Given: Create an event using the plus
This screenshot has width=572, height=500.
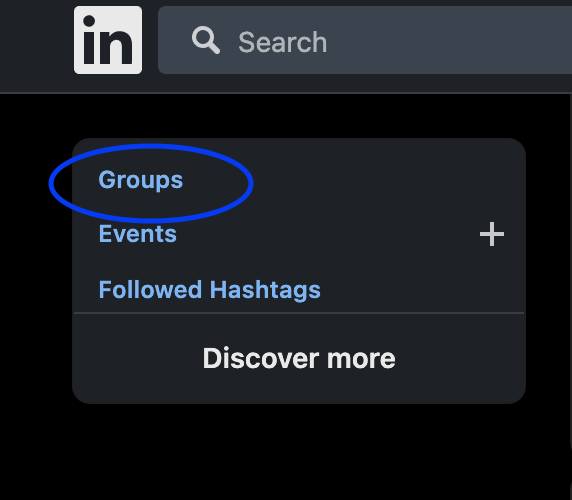Looking at the screenshot, I should (492, 234).
